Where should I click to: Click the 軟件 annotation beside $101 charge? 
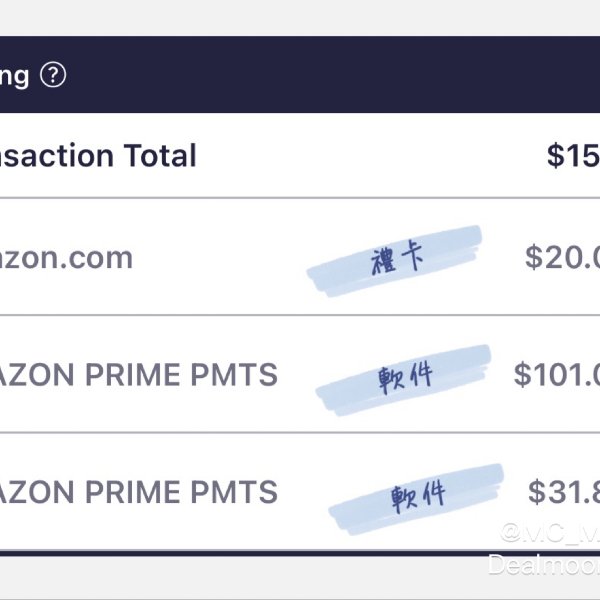click(404, 379)
